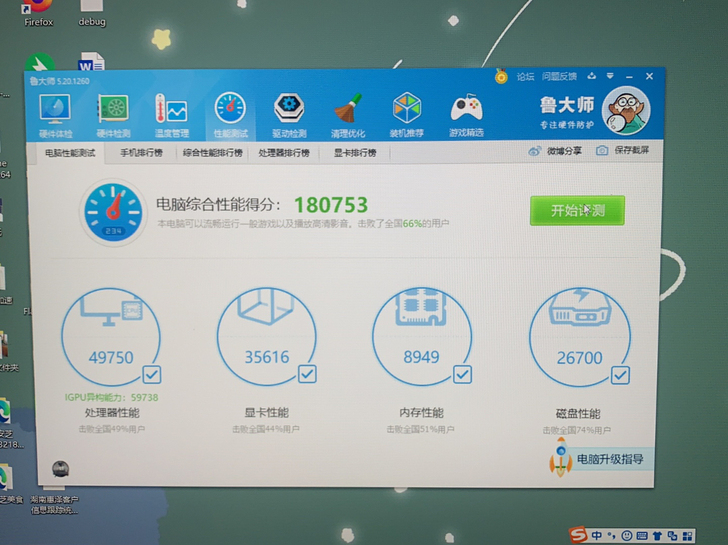The image size is (728, 545).
Task: Click the 击败全国44%用户 text under graphics
Action: click(266, 429)
